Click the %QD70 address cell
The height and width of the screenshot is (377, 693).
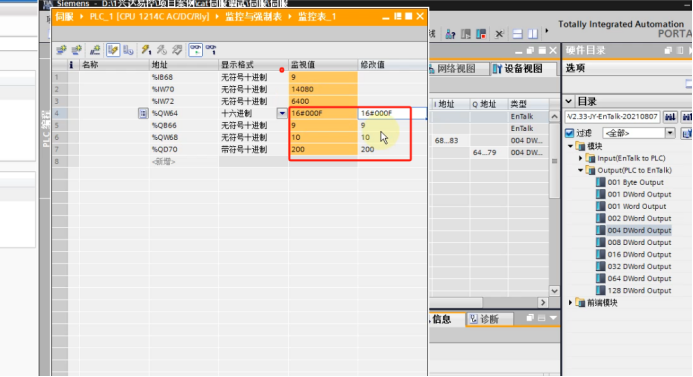184,149
